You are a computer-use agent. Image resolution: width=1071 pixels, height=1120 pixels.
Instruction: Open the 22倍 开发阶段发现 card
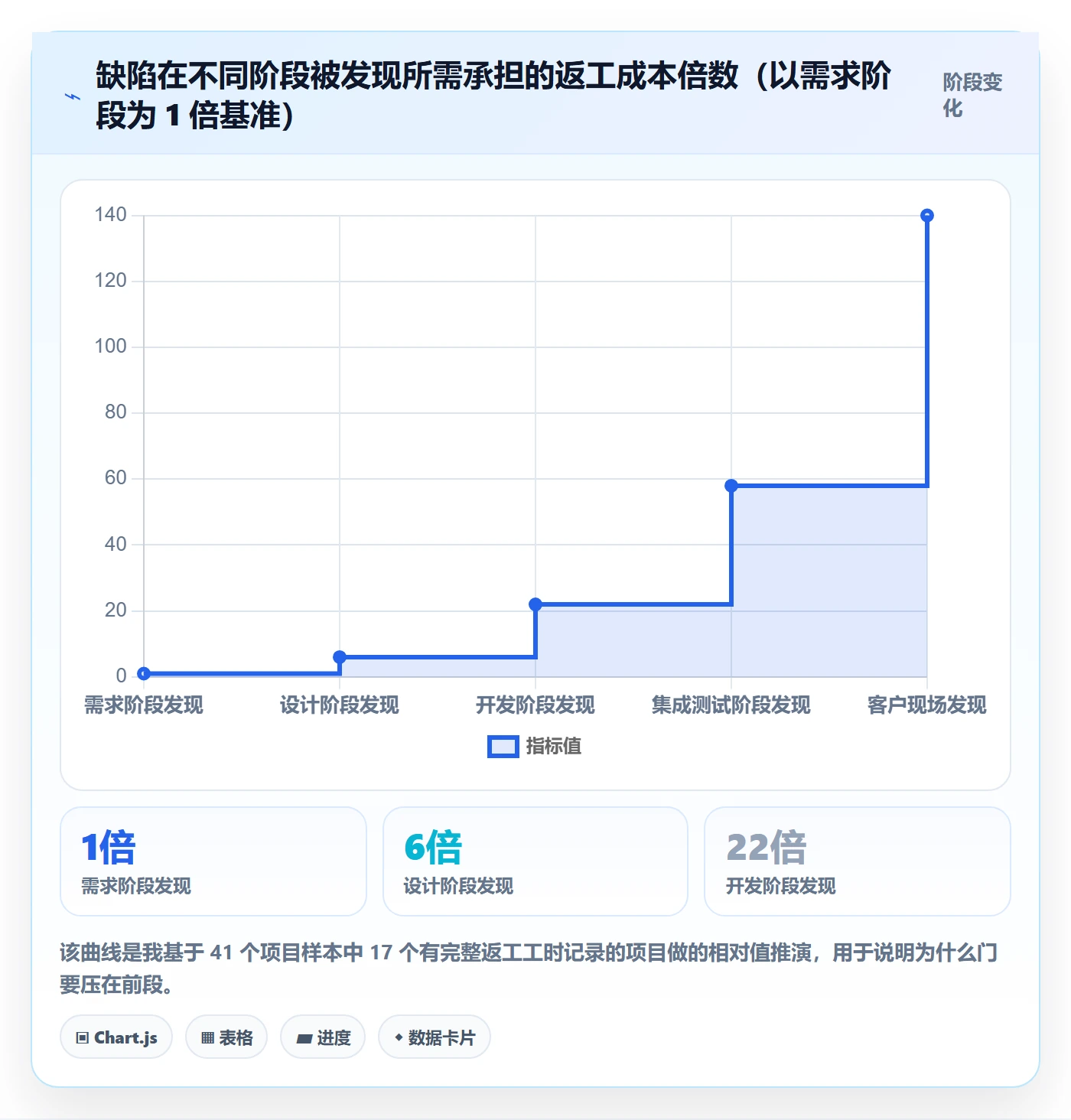pos(858,861)
